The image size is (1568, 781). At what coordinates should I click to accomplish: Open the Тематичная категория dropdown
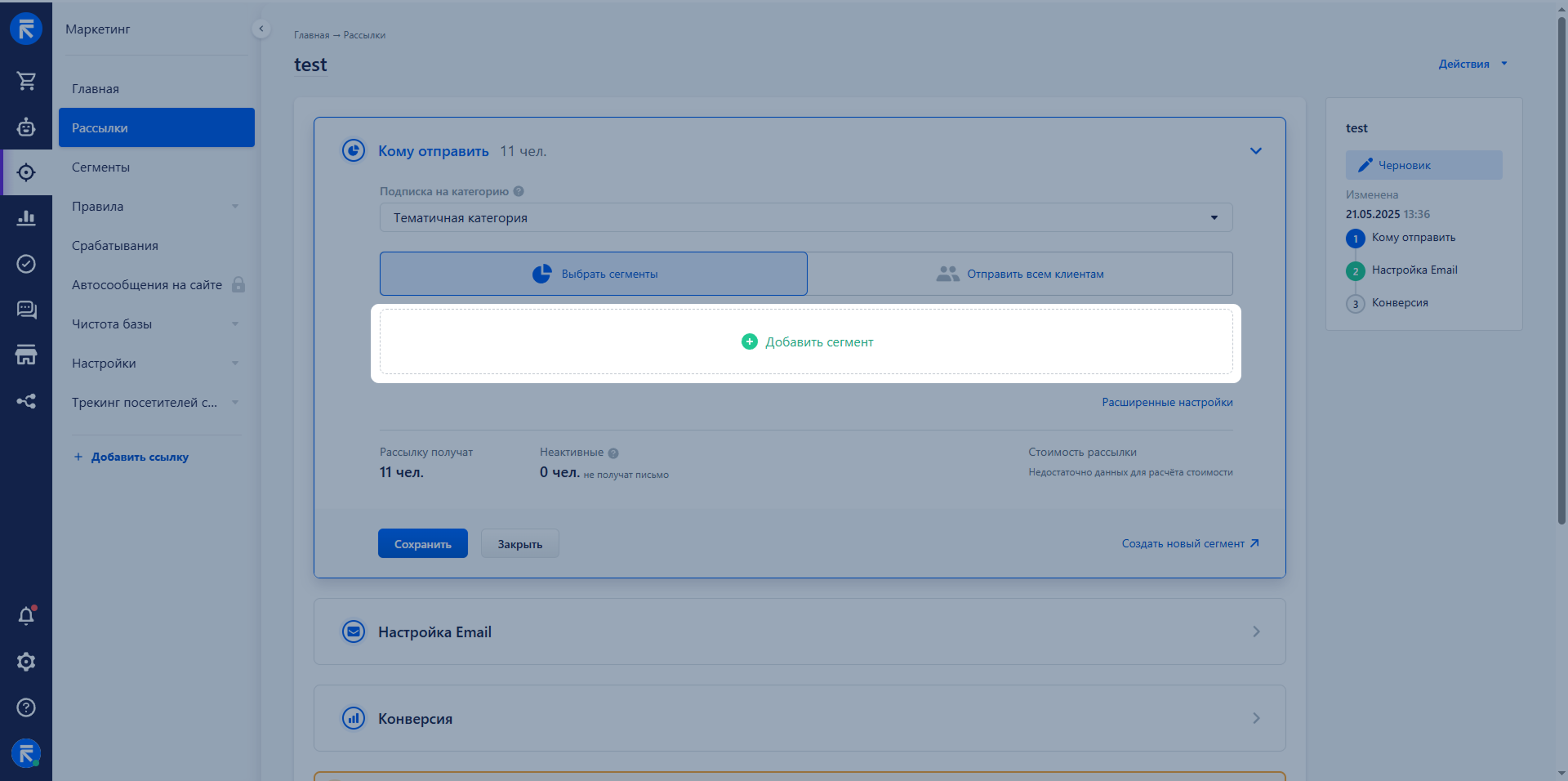pyautogui.click(x=805, y=218)
